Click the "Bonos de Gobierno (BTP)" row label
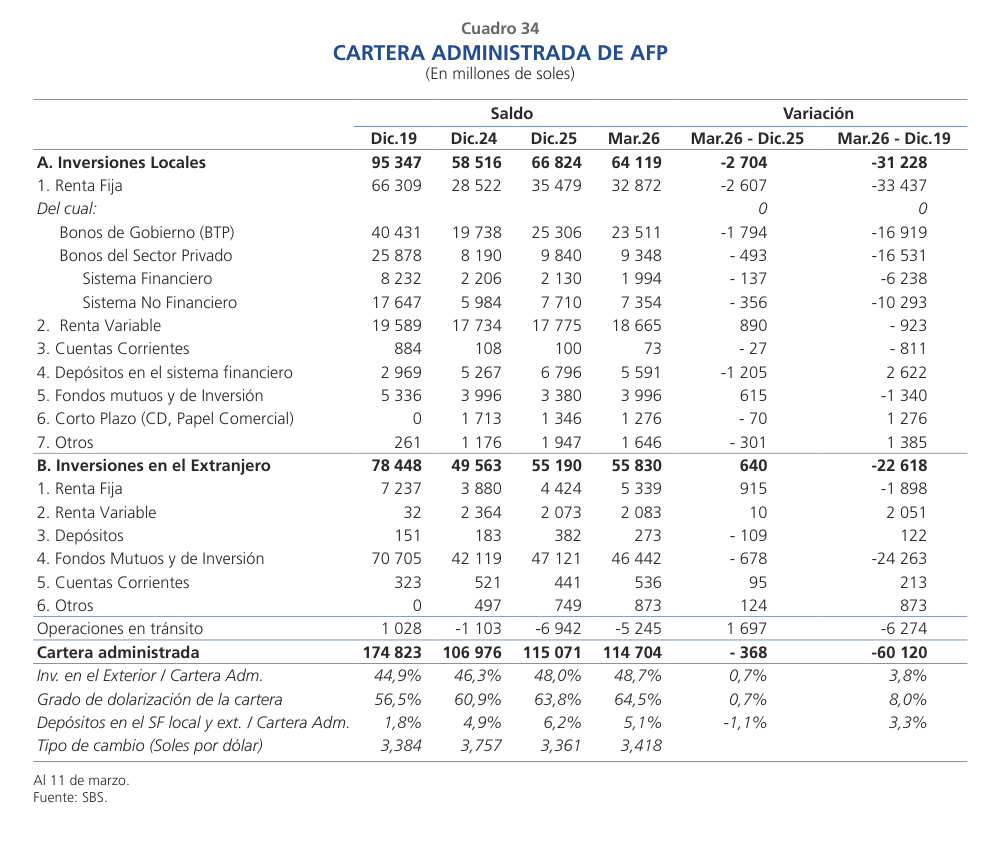Screen dimensions: 1001x846 (x=147, y=232)
